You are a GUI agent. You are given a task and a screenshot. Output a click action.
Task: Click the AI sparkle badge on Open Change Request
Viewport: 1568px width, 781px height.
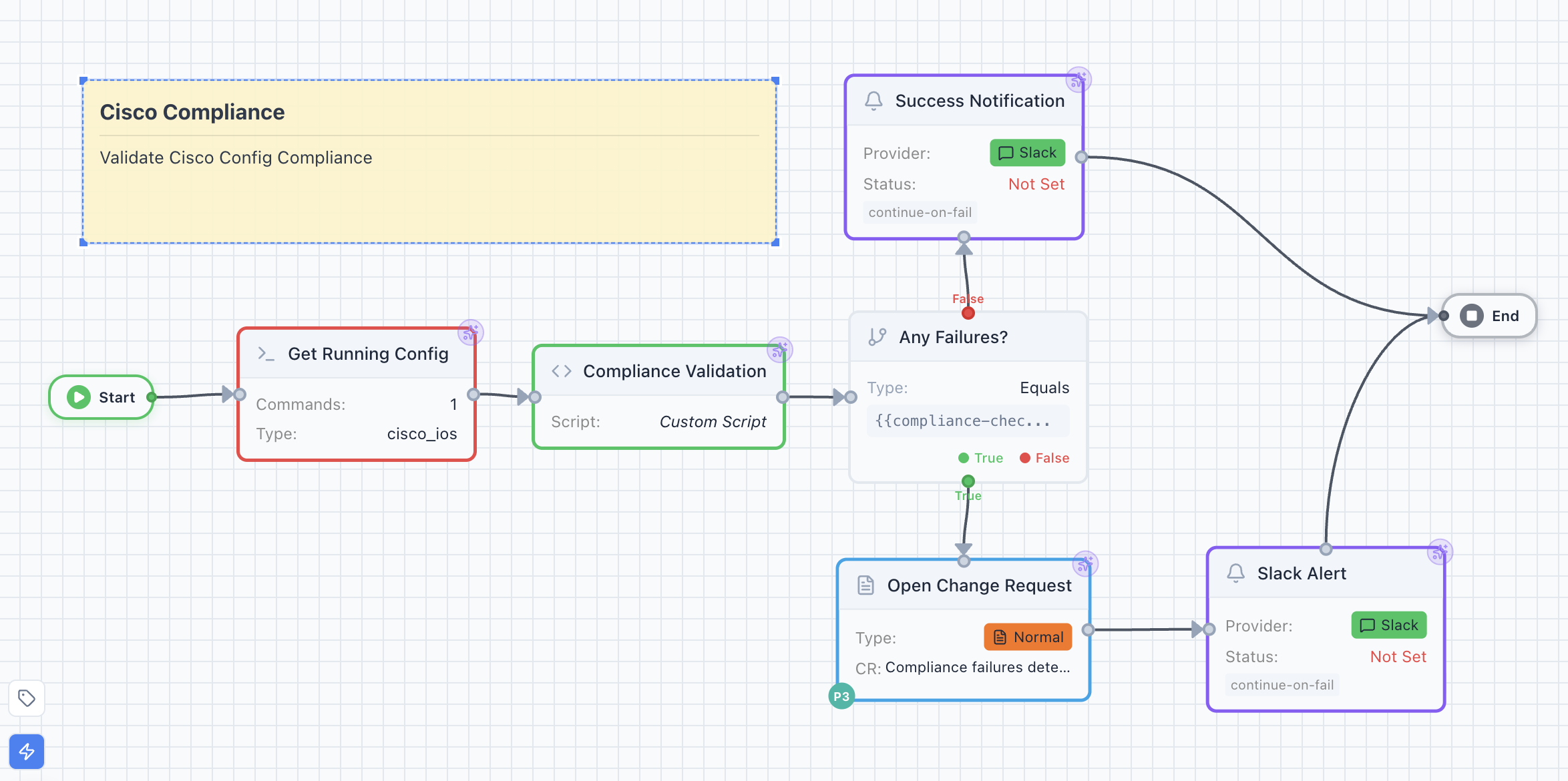click(x=1085, y=564)
